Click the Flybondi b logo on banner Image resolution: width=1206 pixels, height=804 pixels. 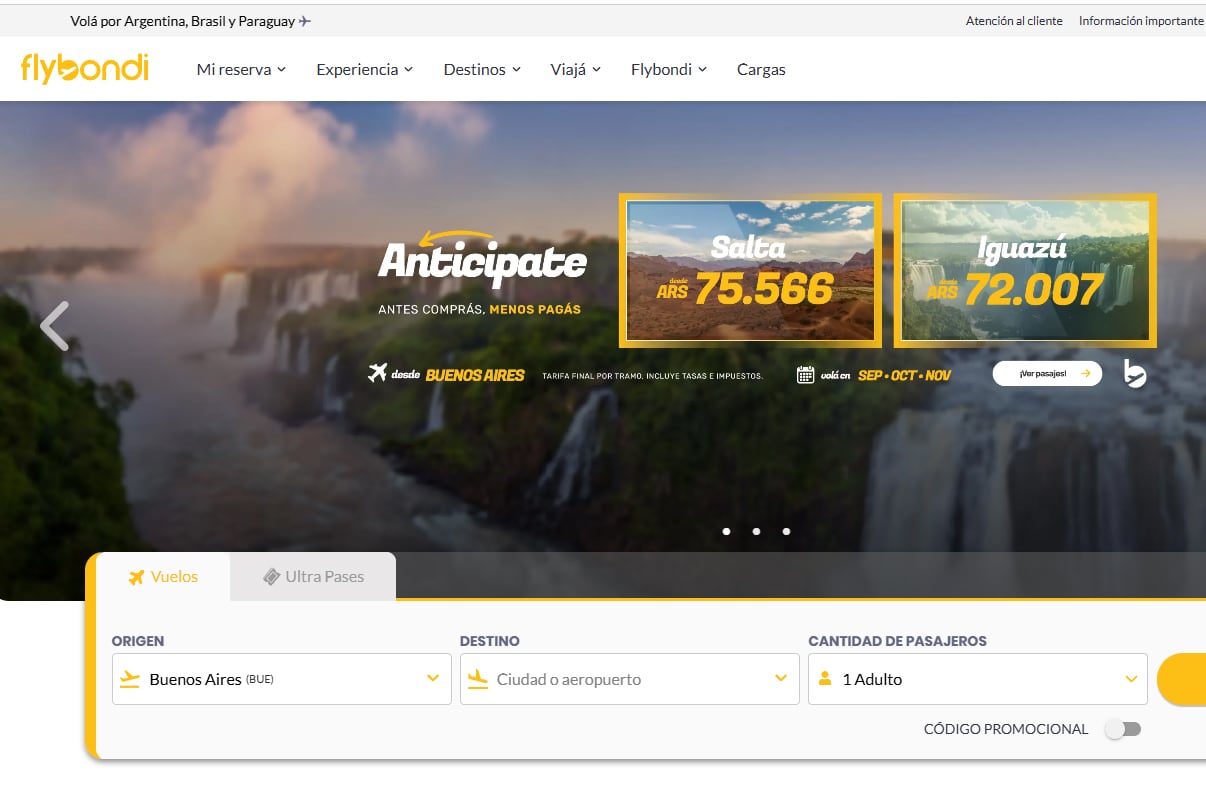(x=1134, y=374)
